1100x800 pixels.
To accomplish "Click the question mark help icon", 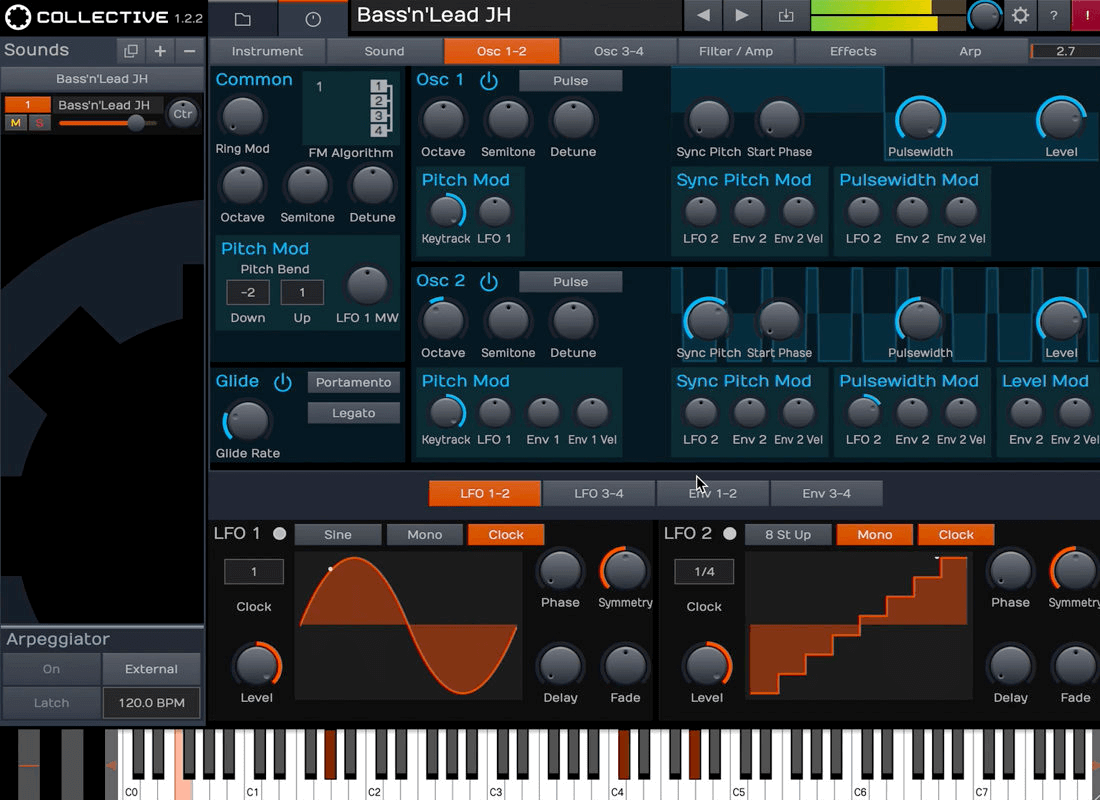I will tap(1054, 16).
